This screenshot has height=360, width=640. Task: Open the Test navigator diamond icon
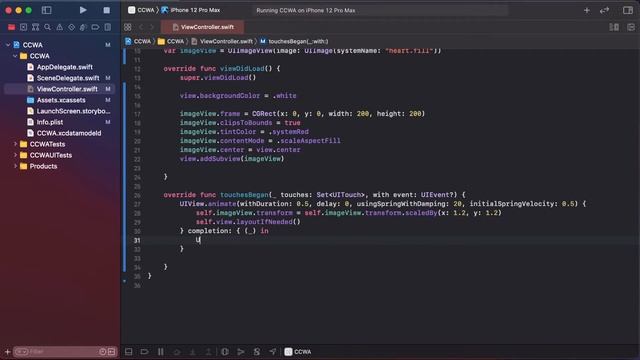tap(71, 27)
